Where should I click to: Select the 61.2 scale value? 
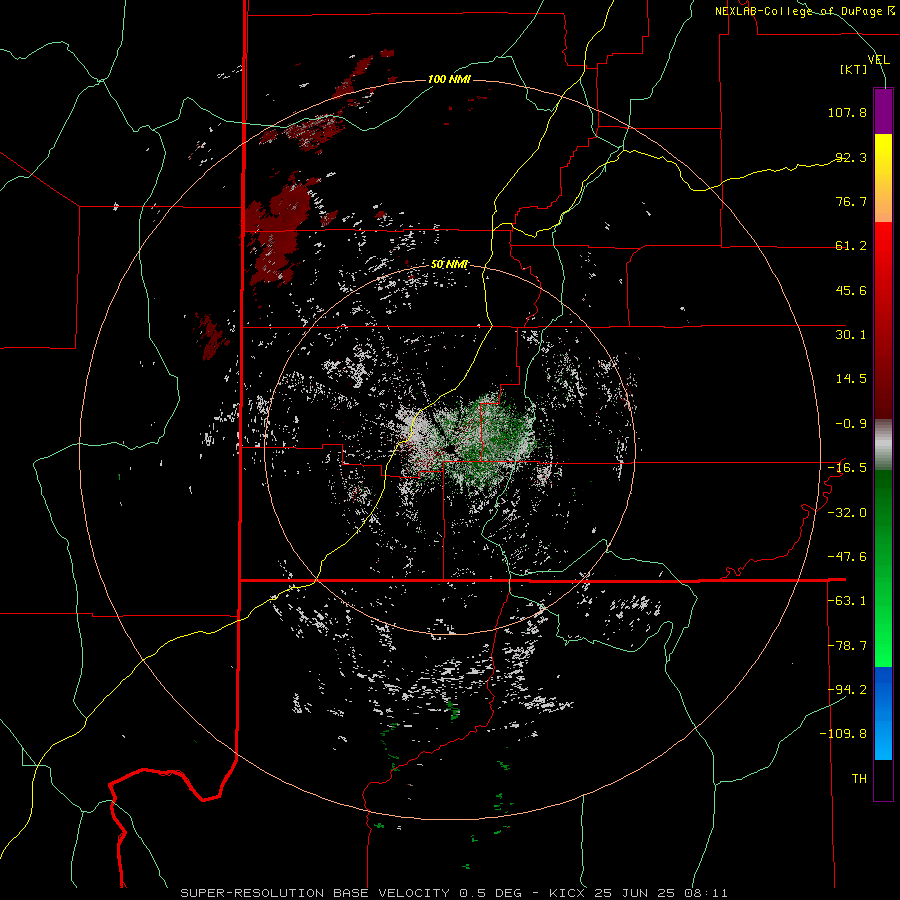pyautogui.click(x=851, y=246)
